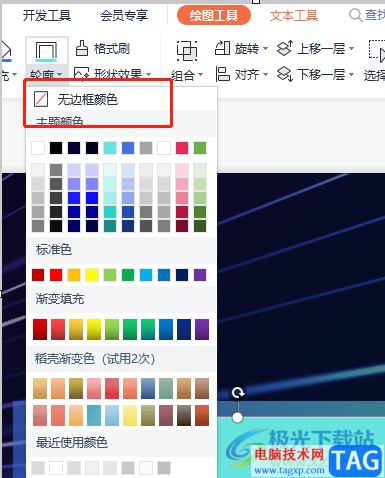The height and width of the screenshot is (478, 385).
Task: Expand the 轮廓 dropdown arrow
Action: pos(59,74)
